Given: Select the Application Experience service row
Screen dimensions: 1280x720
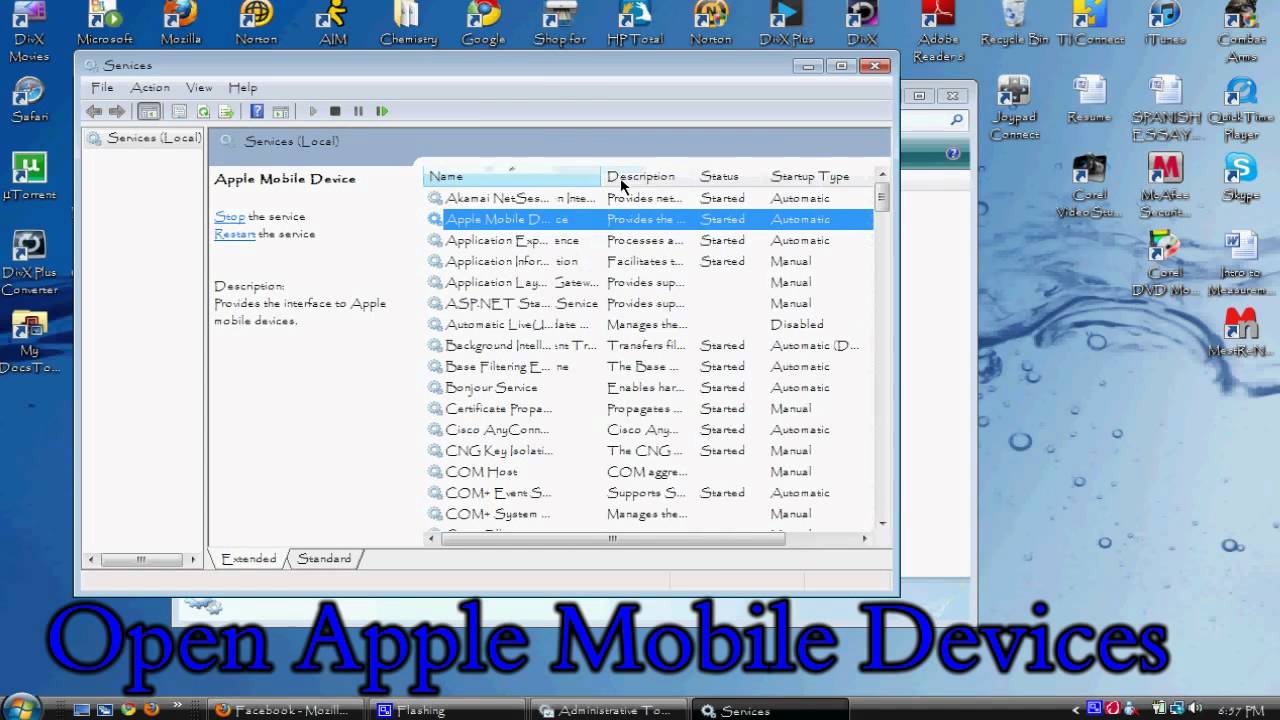Looking at the screenshot, I should tap(649, 240).
